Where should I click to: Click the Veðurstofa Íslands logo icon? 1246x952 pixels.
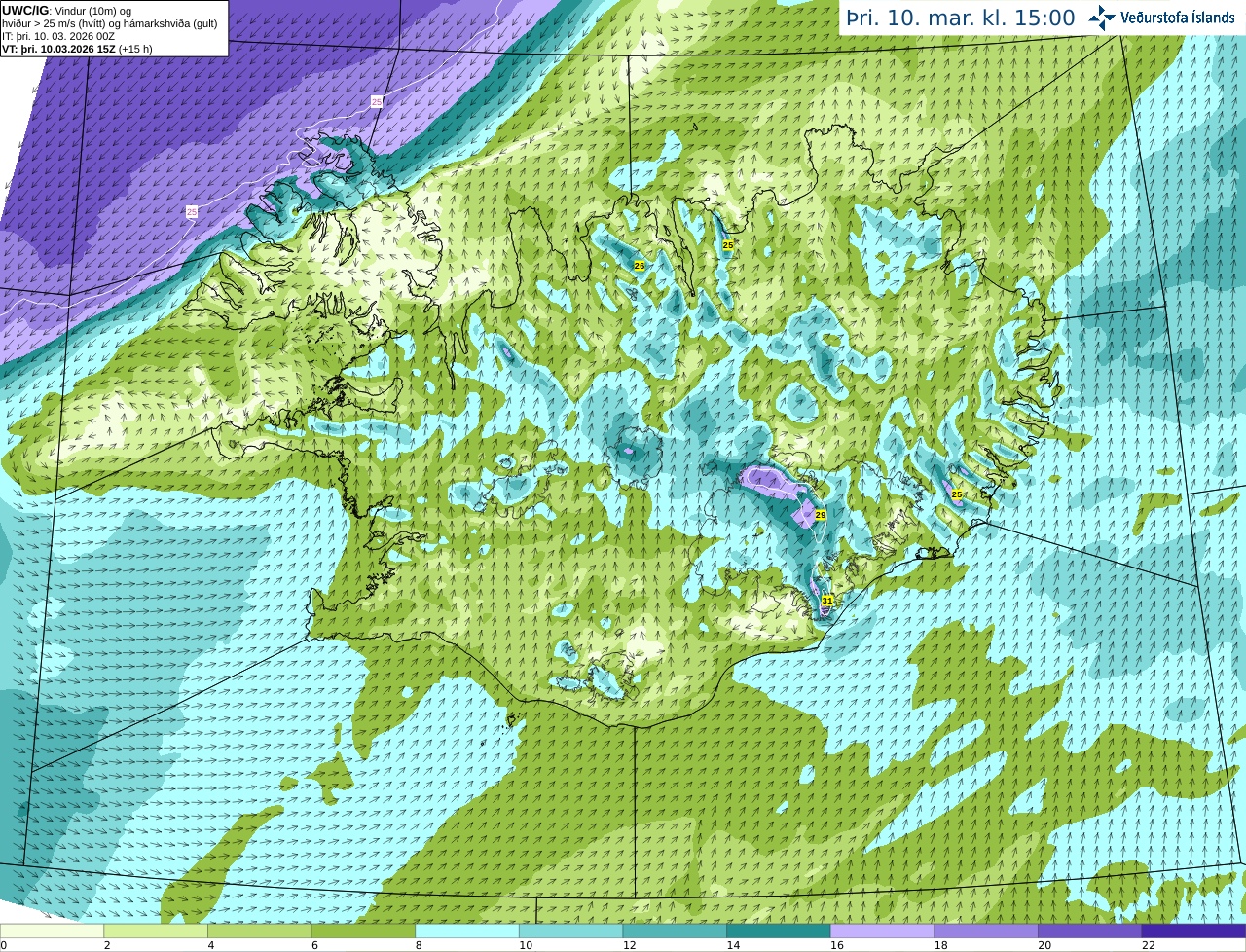(1102, 18)
